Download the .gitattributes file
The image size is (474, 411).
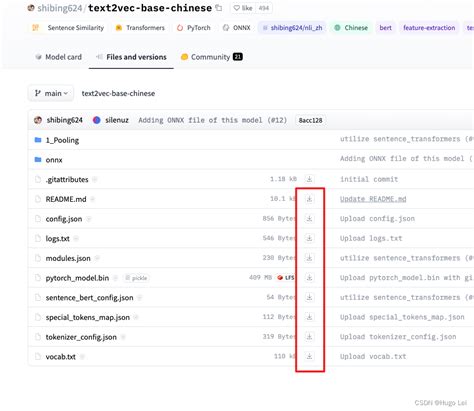pyautogui.click(x=309, y=179)
